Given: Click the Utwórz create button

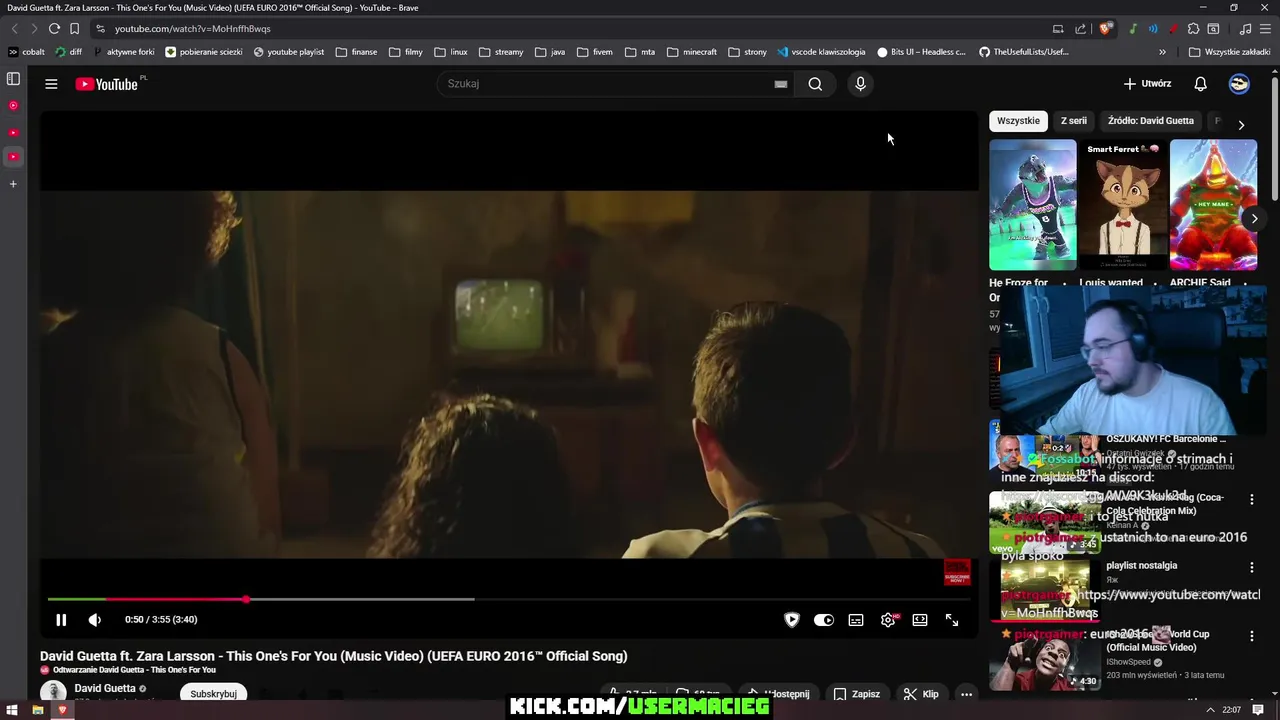Looking at the screenshot, I should [x=1147, y=84].
